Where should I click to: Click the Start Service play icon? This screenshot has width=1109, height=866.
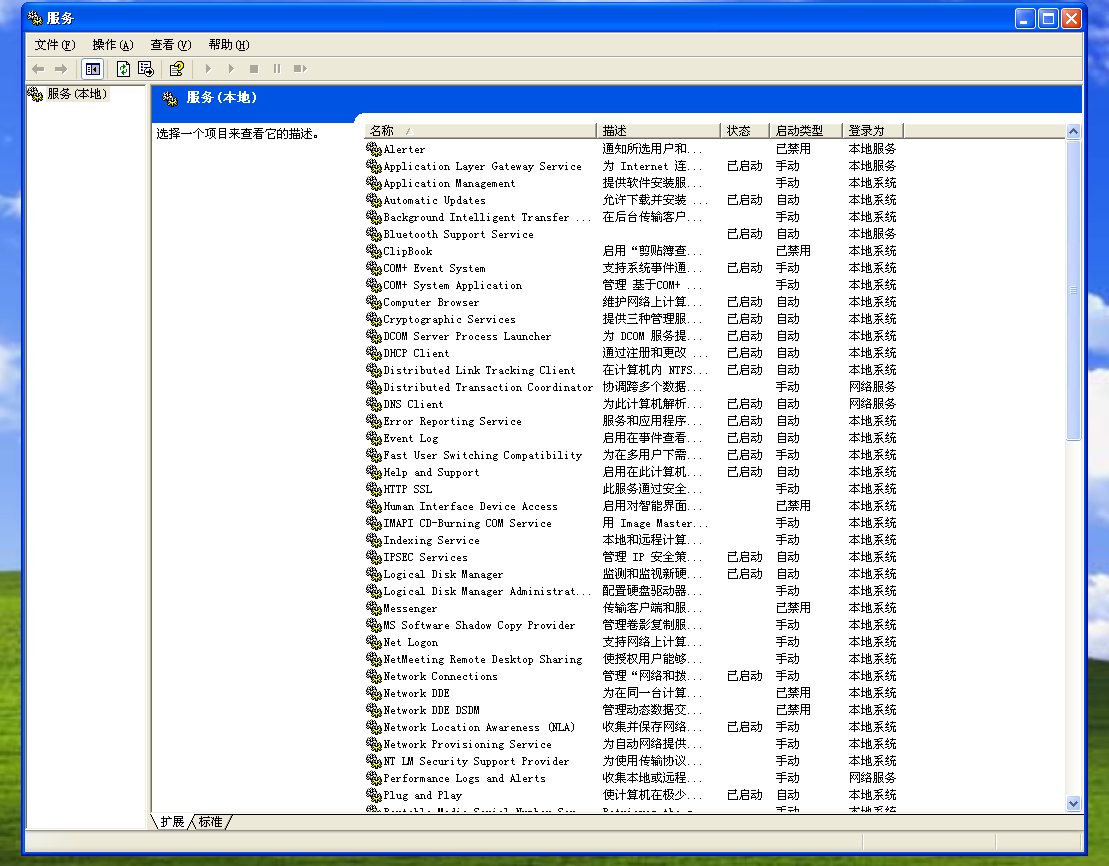pyautogui.click(x=208, y=69)
